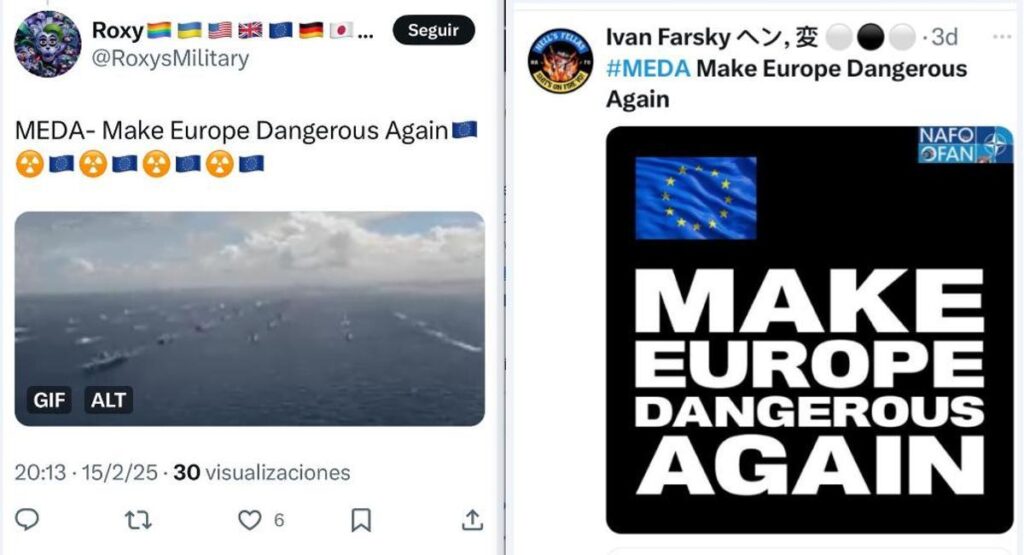
Task: Open the Make Europe Dangerous Again image
Action: (810, 330)
